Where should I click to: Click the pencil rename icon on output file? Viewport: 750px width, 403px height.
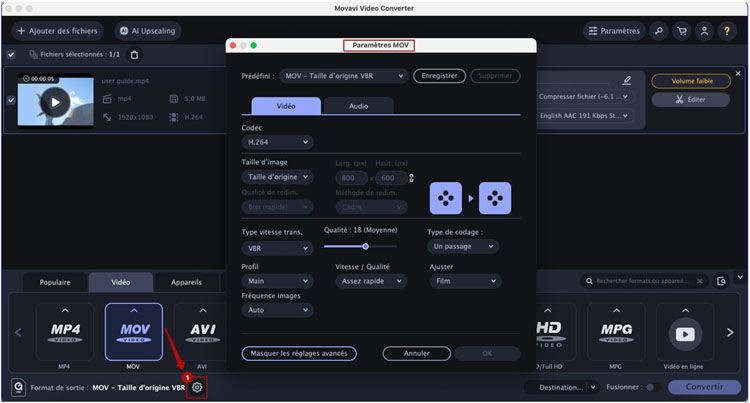tap(627, 80)
